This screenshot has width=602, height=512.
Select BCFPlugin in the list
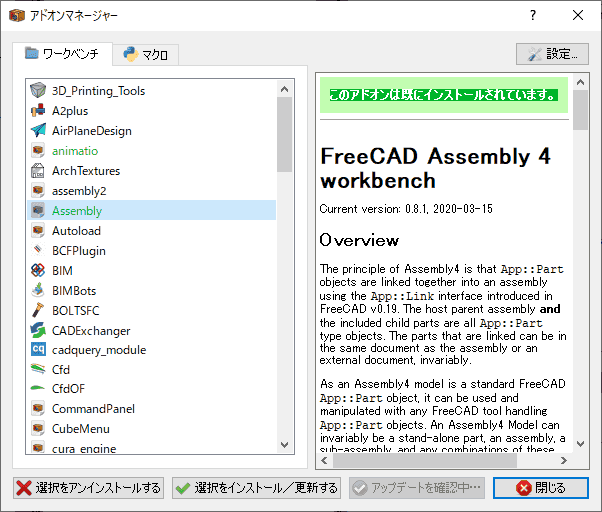click(152, 250)
